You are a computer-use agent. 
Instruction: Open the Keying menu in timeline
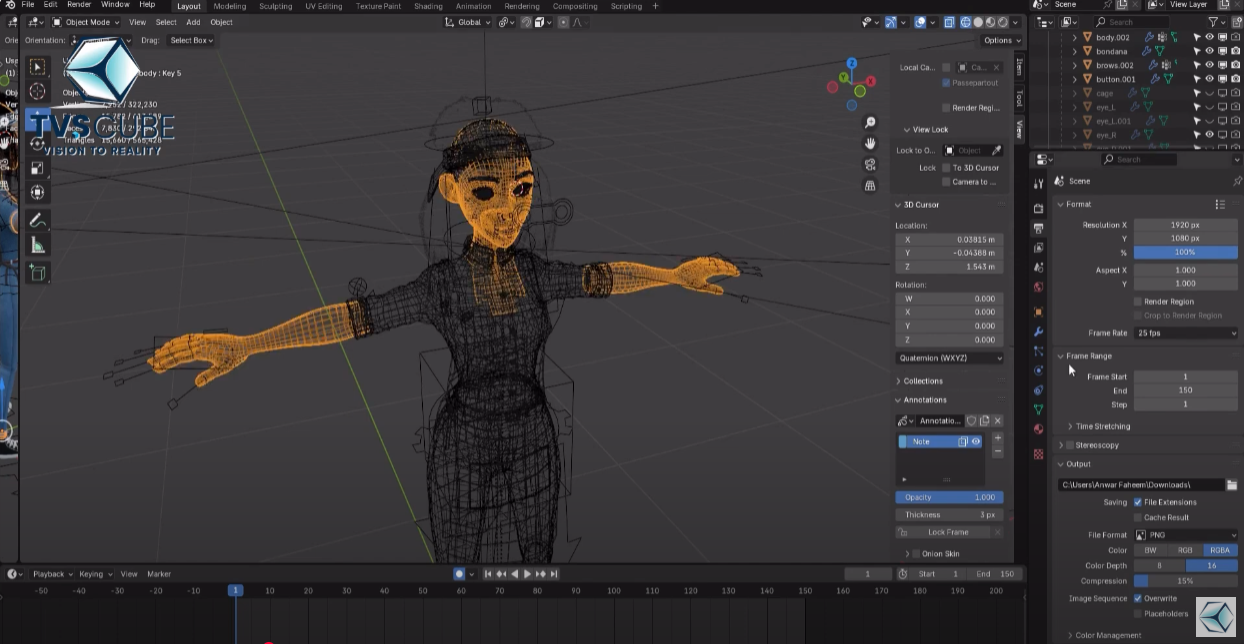(93, 574)
